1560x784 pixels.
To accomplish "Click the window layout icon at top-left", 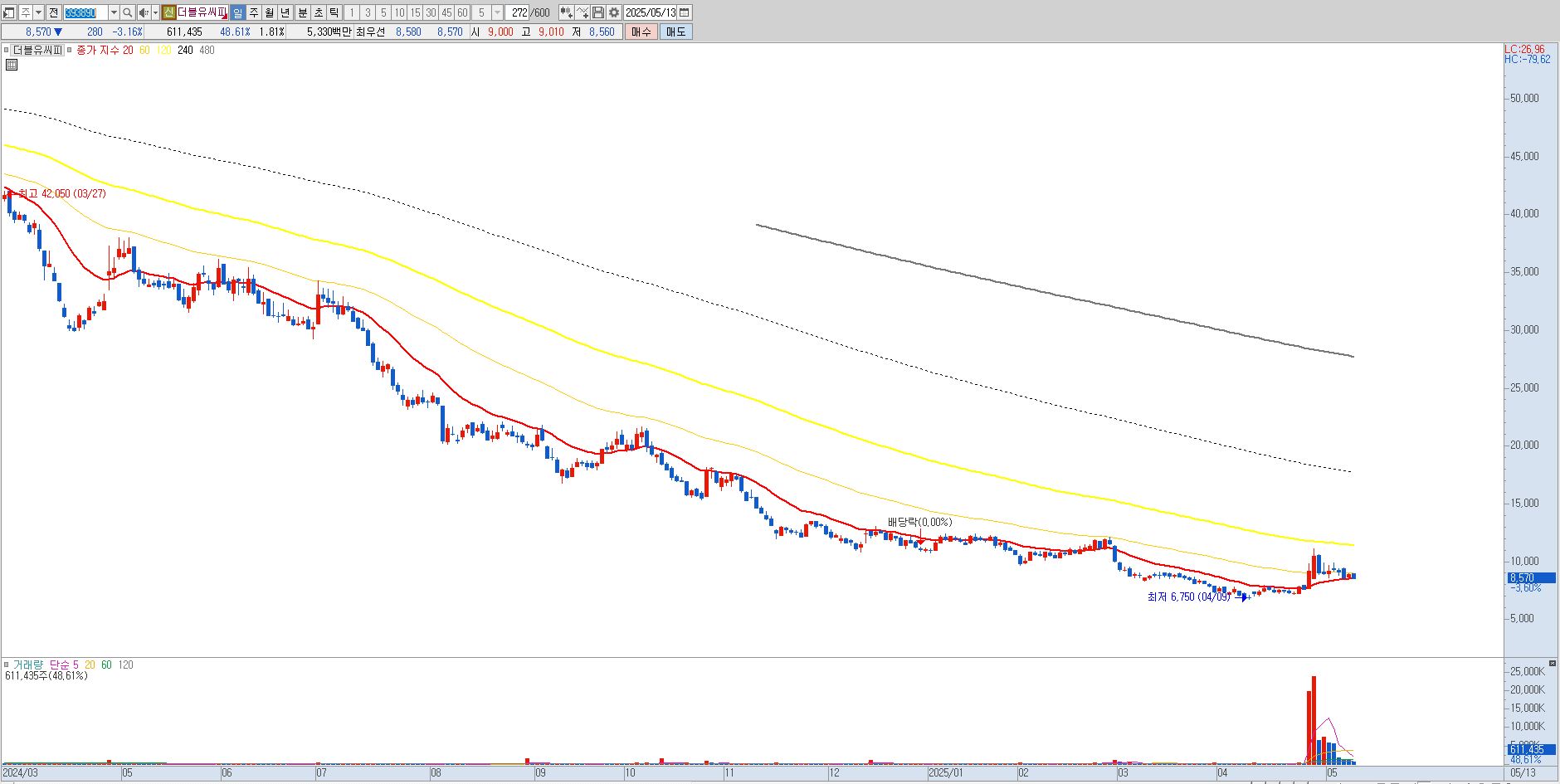I will coord(8,12).
